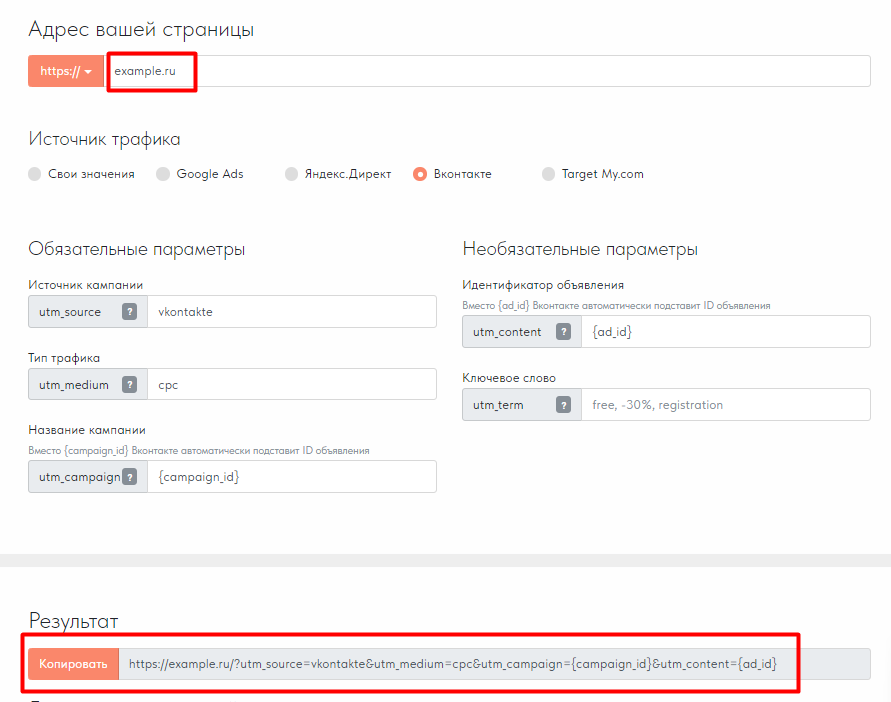Select the Вконтакте radio button
Viewport: 891px width, 702px height.
coord(421,174)
